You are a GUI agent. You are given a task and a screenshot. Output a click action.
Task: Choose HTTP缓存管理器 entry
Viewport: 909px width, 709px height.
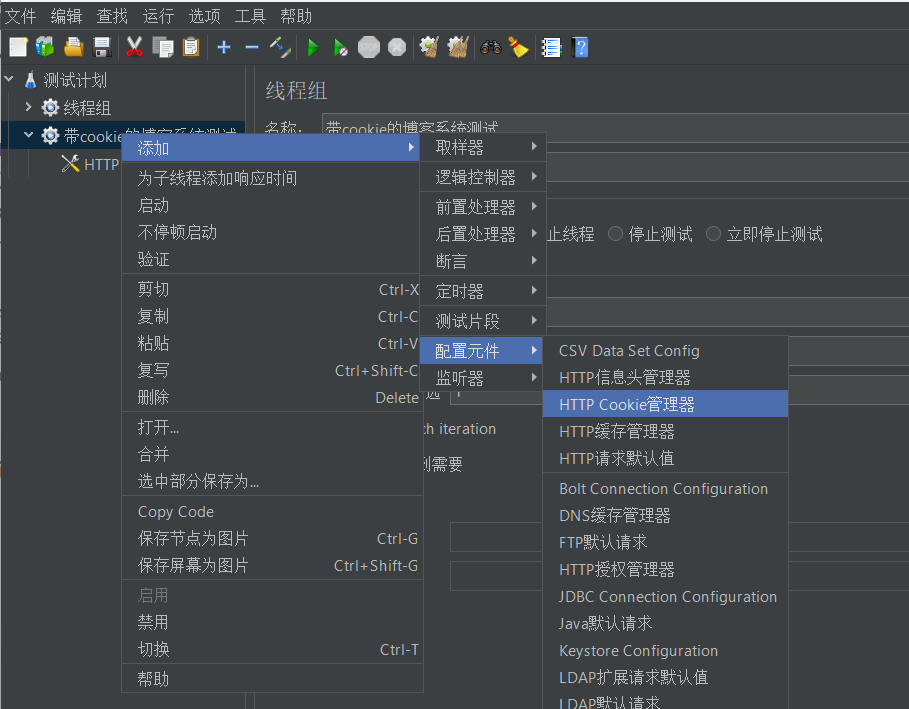pyautogui.click(x=666, y=431)
